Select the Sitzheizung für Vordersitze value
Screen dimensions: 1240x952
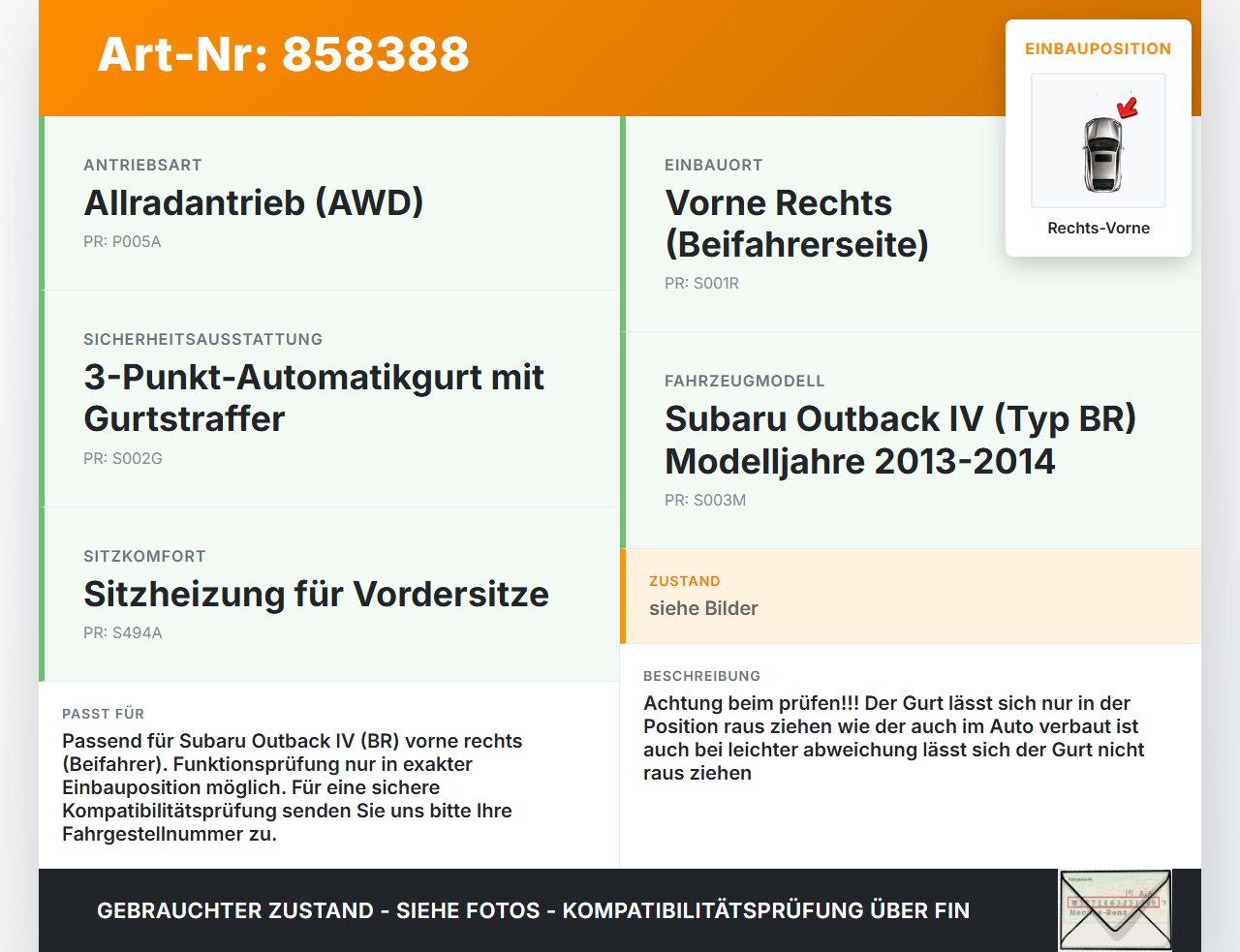[317, 594]
